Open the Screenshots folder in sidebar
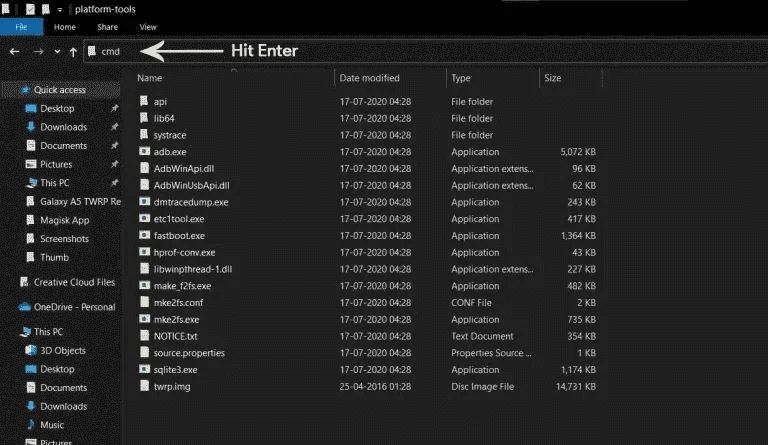Screen dimensions: 768x445 (64, 238)
